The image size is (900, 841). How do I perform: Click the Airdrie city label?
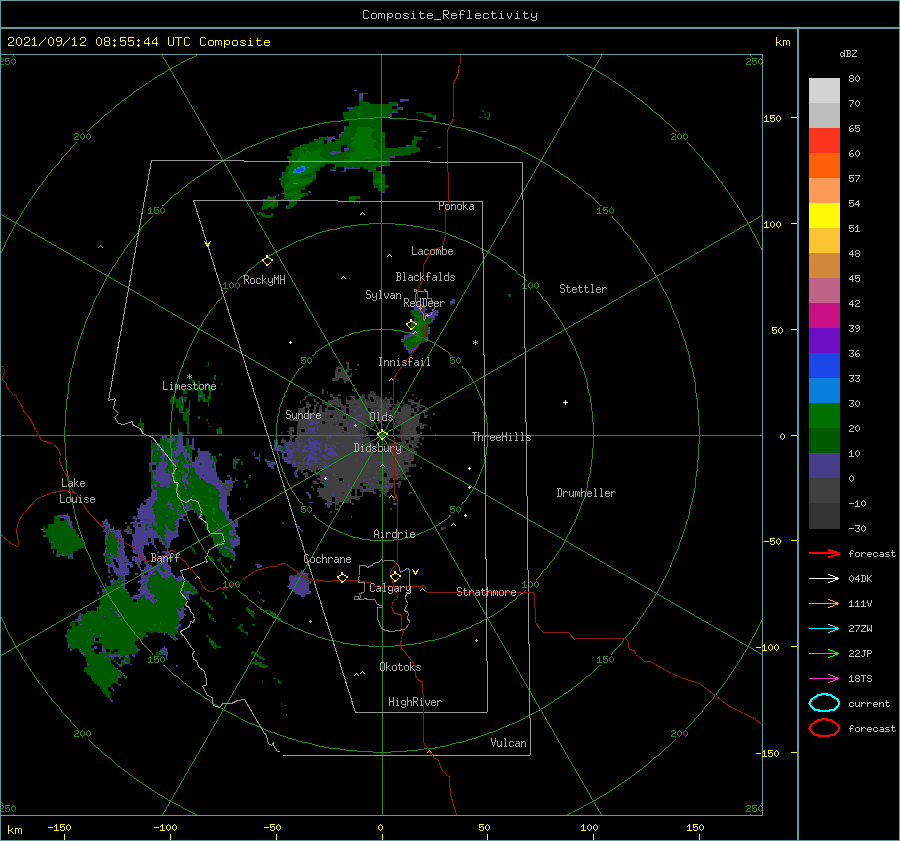click(x=394, y=534)
